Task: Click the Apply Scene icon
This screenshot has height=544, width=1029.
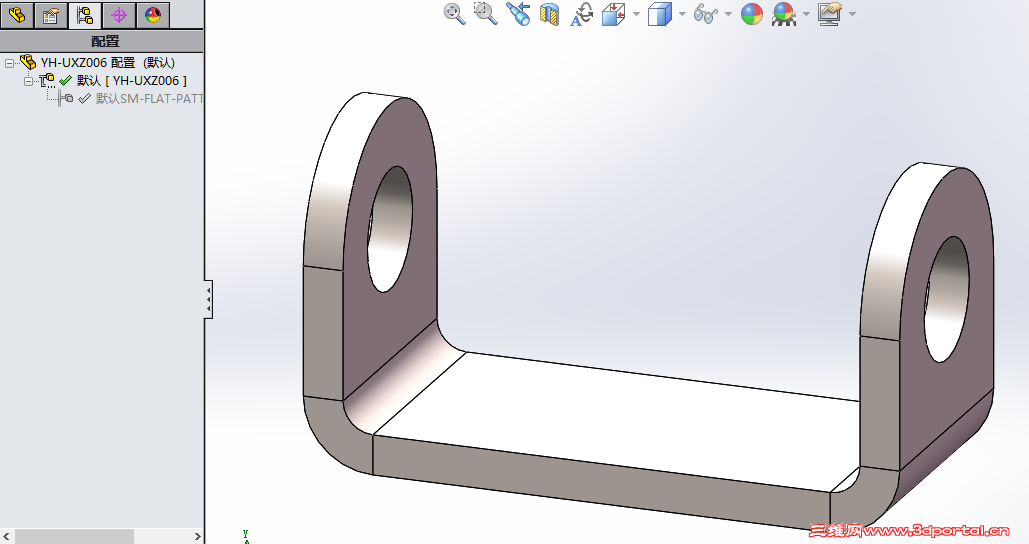Action: [784, 14]
